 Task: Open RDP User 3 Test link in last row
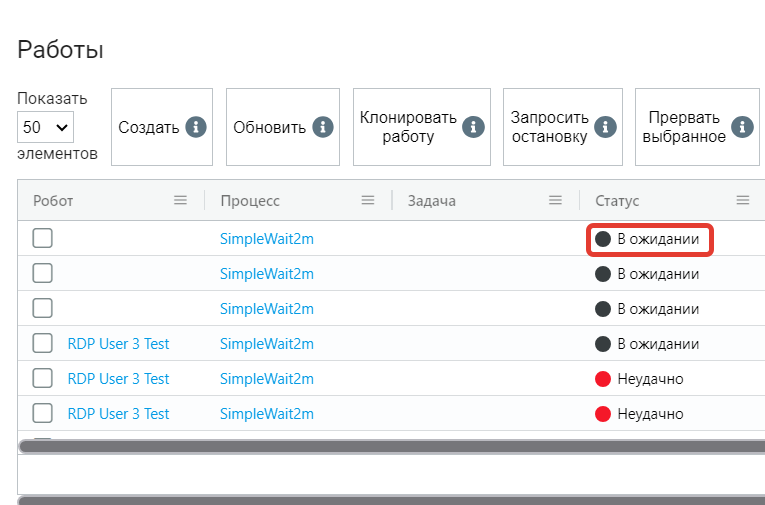tap(118, 414)
